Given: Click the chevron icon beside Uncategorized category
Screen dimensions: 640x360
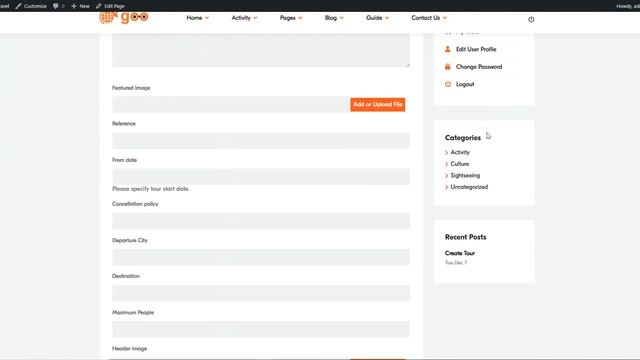Looking at the screenshot, I should (x=447, y=187).
